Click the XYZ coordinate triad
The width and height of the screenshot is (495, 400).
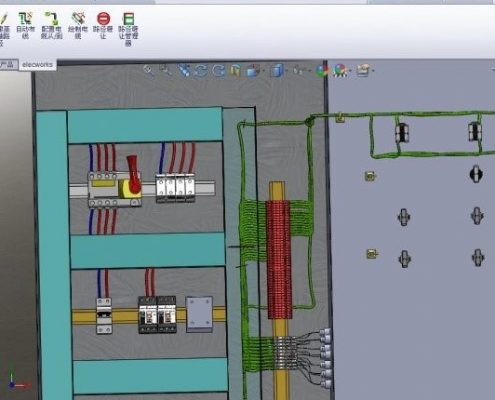17,382
